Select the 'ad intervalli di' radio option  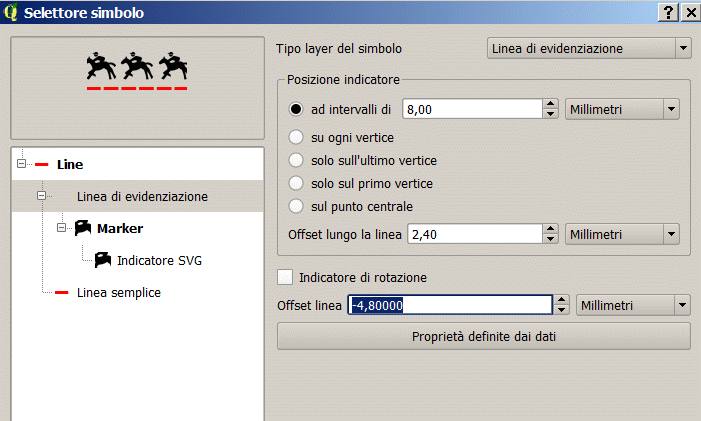(x=296, y=109)
